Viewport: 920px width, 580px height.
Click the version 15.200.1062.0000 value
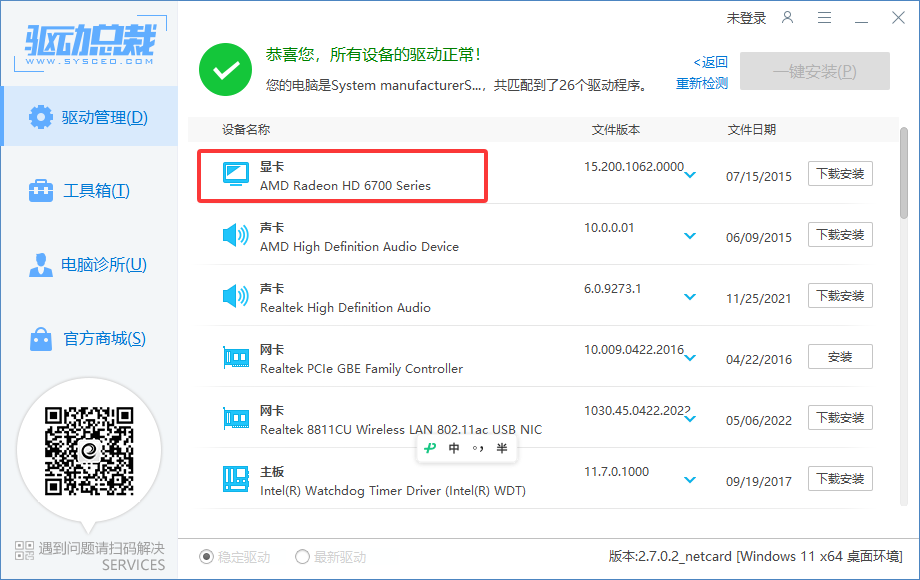point(634,167)
